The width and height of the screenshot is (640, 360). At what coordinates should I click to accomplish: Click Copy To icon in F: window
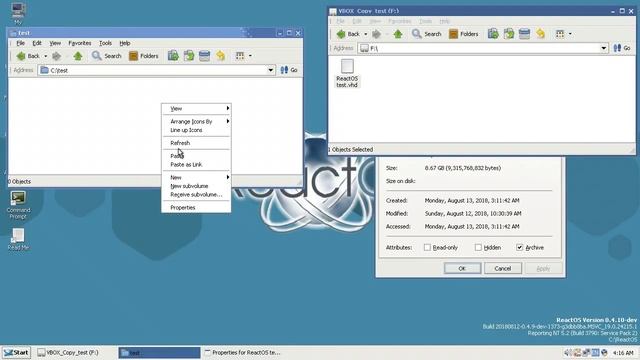[509, 33]
